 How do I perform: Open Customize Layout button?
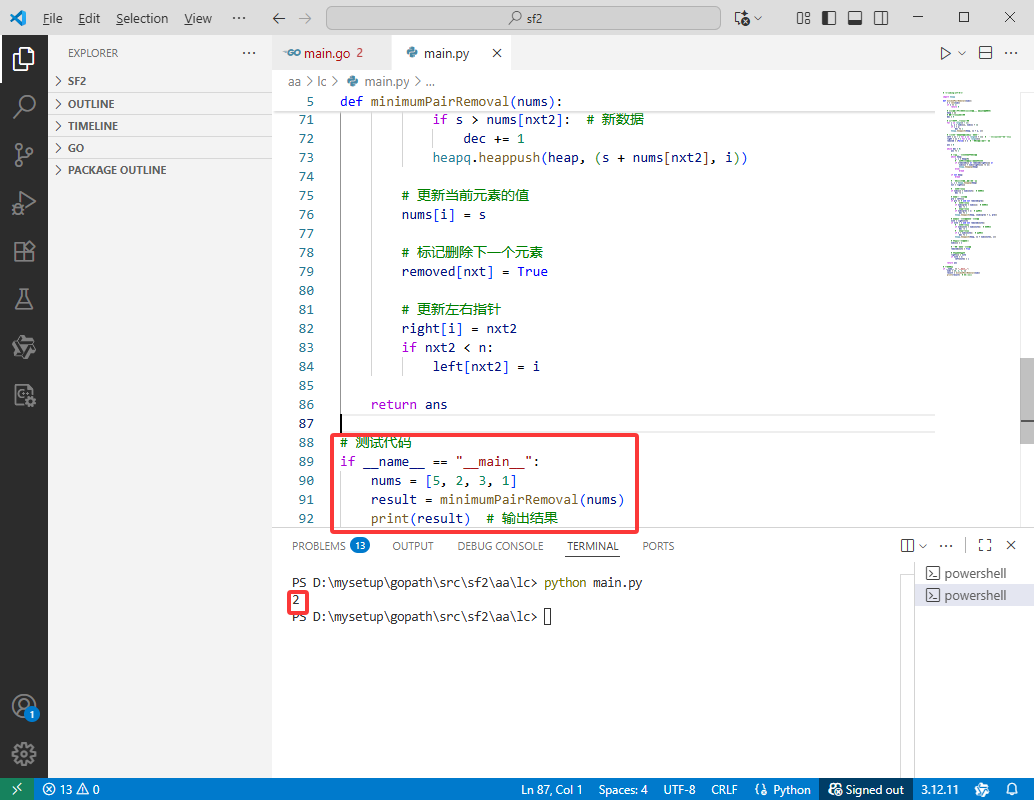(803, 18)
